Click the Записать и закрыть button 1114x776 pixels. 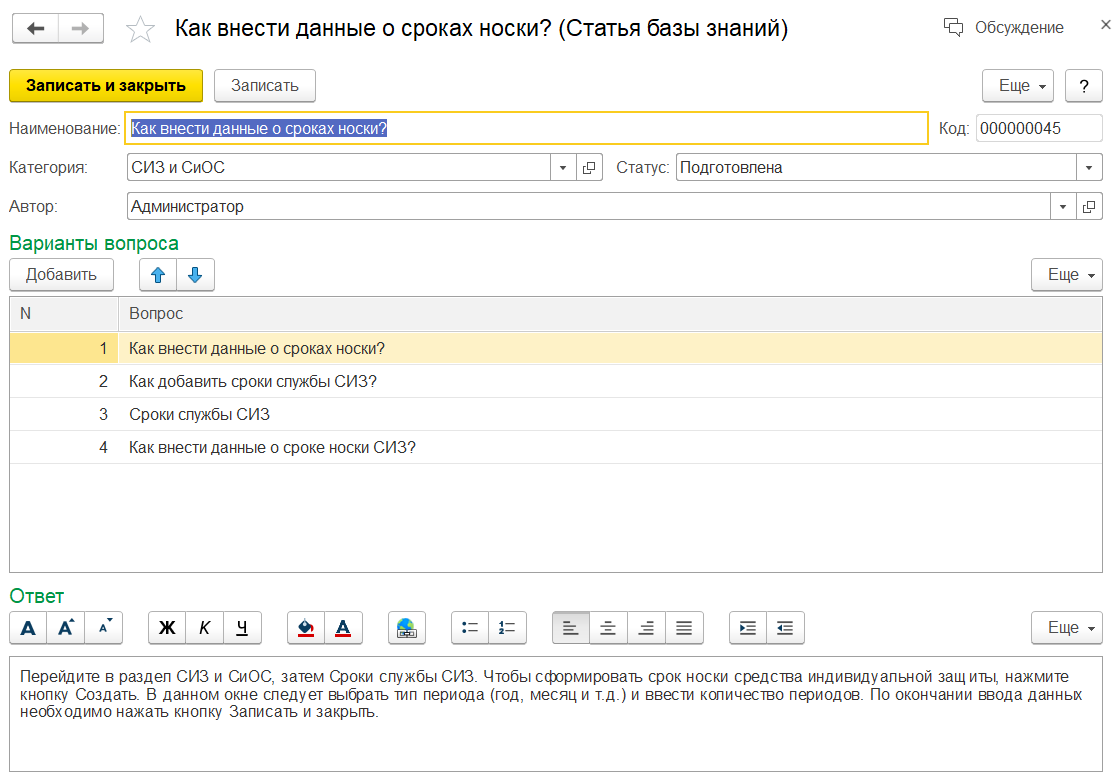[x=106, y=86]
